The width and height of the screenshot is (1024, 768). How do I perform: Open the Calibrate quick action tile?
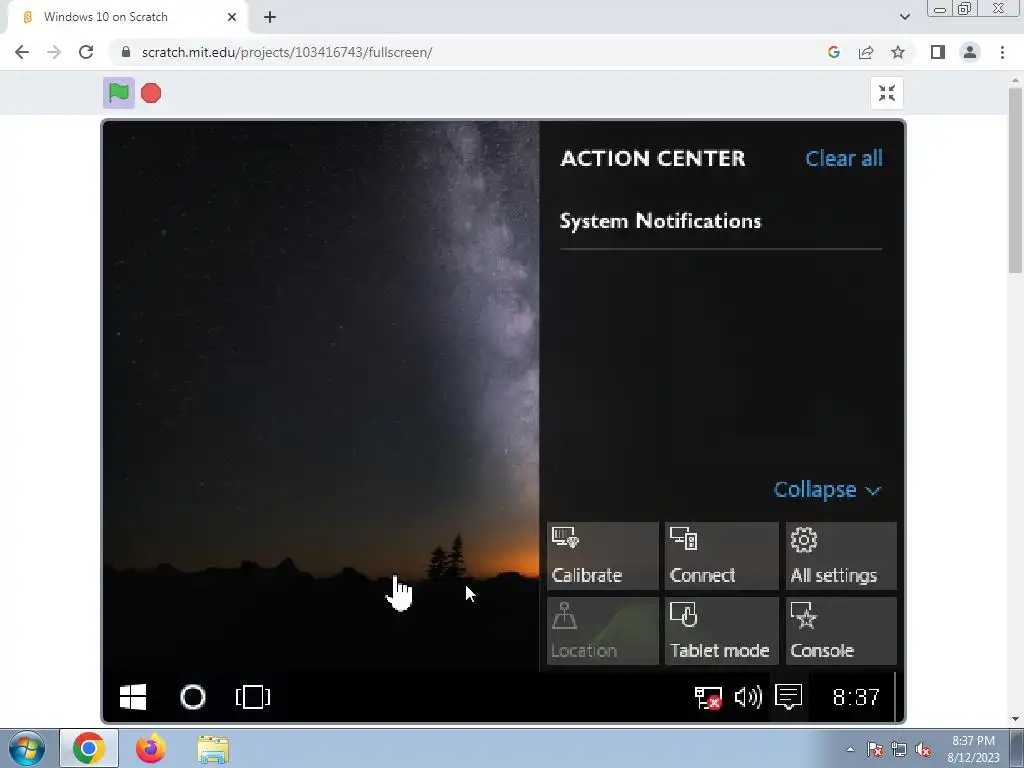click(x=602, y=556)
